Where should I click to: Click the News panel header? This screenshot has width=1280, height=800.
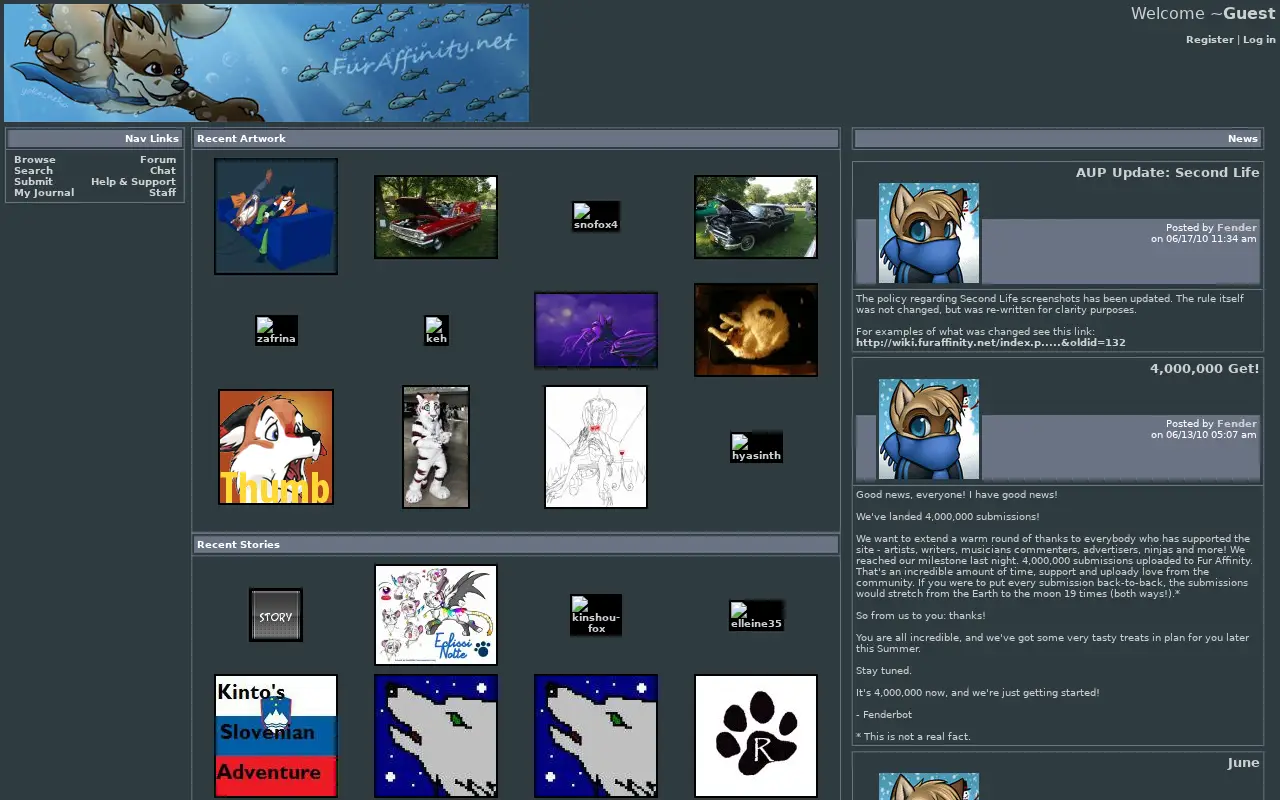click(x=1058, y=139)
